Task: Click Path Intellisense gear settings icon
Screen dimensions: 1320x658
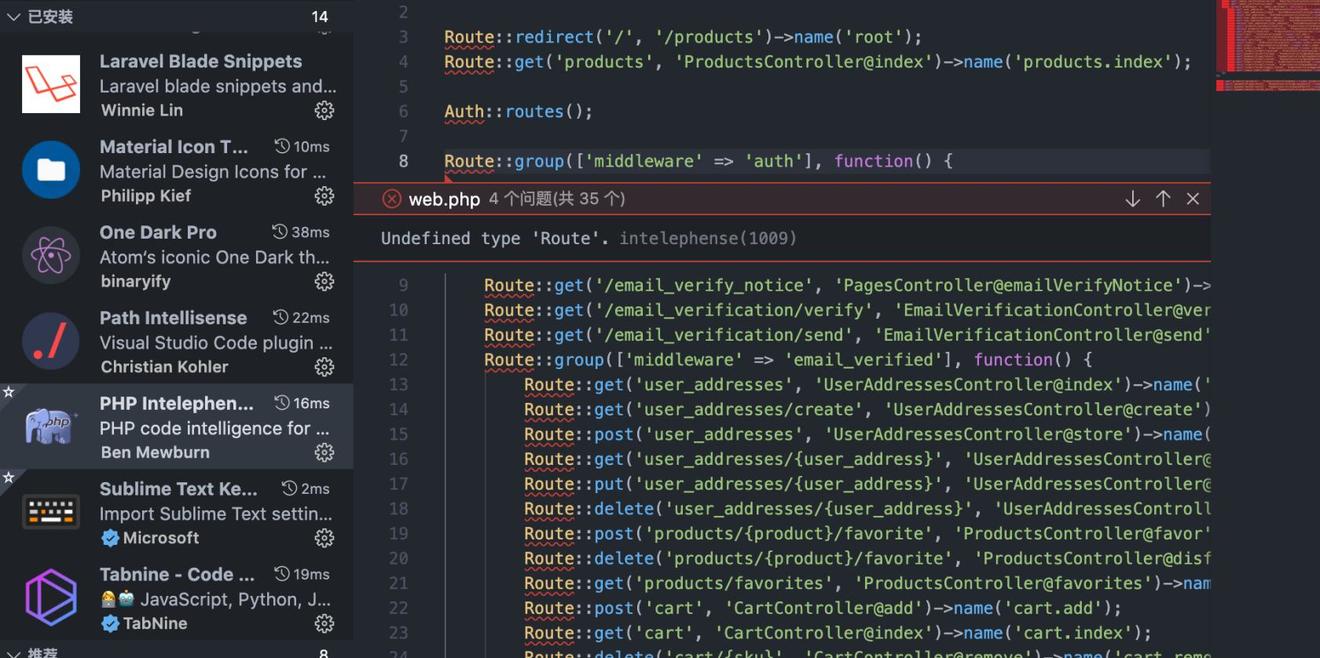Action: pyautogui.click(x=324, y=367)
